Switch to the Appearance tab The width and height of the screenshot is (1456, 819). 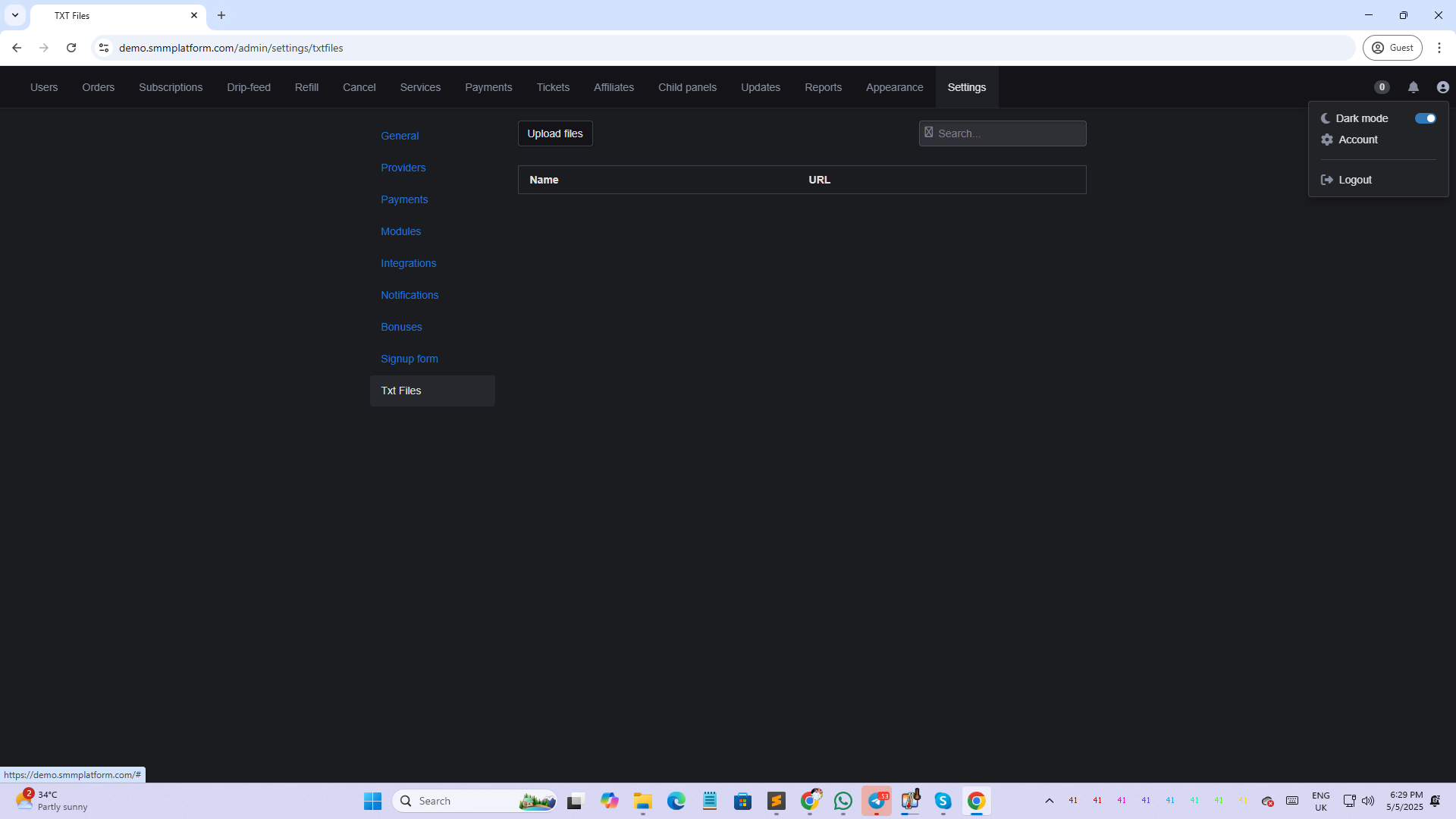point(894,87)
